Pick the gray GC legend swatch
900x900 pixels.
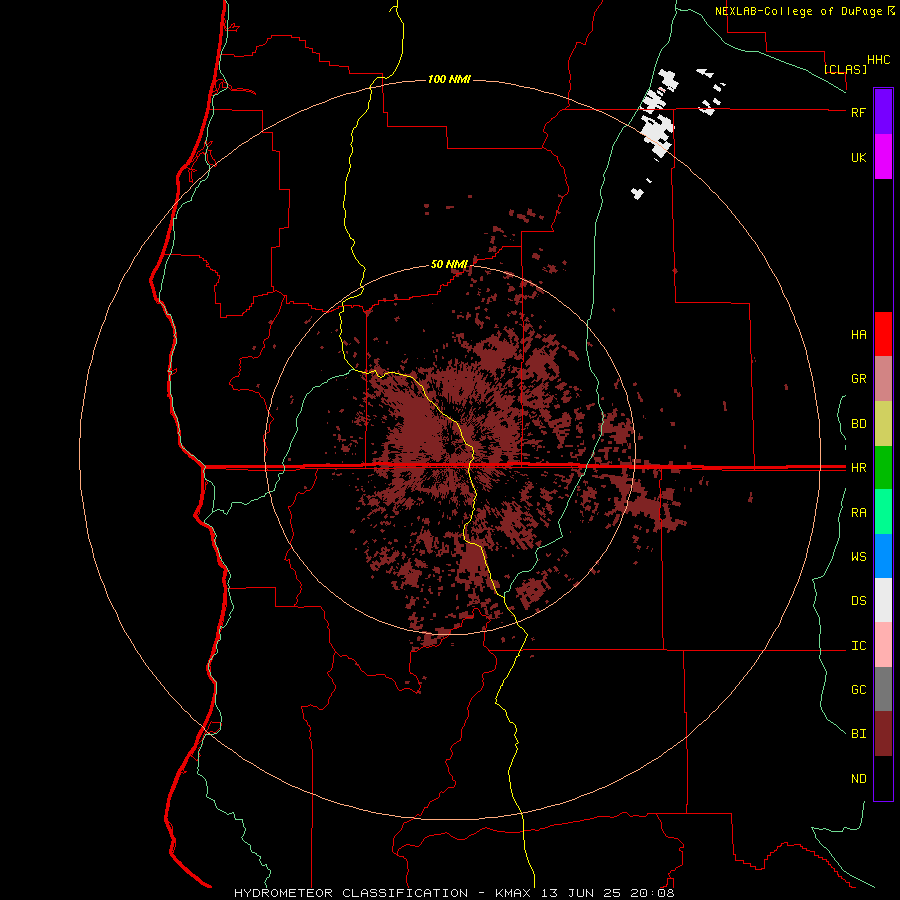point(883,689)
